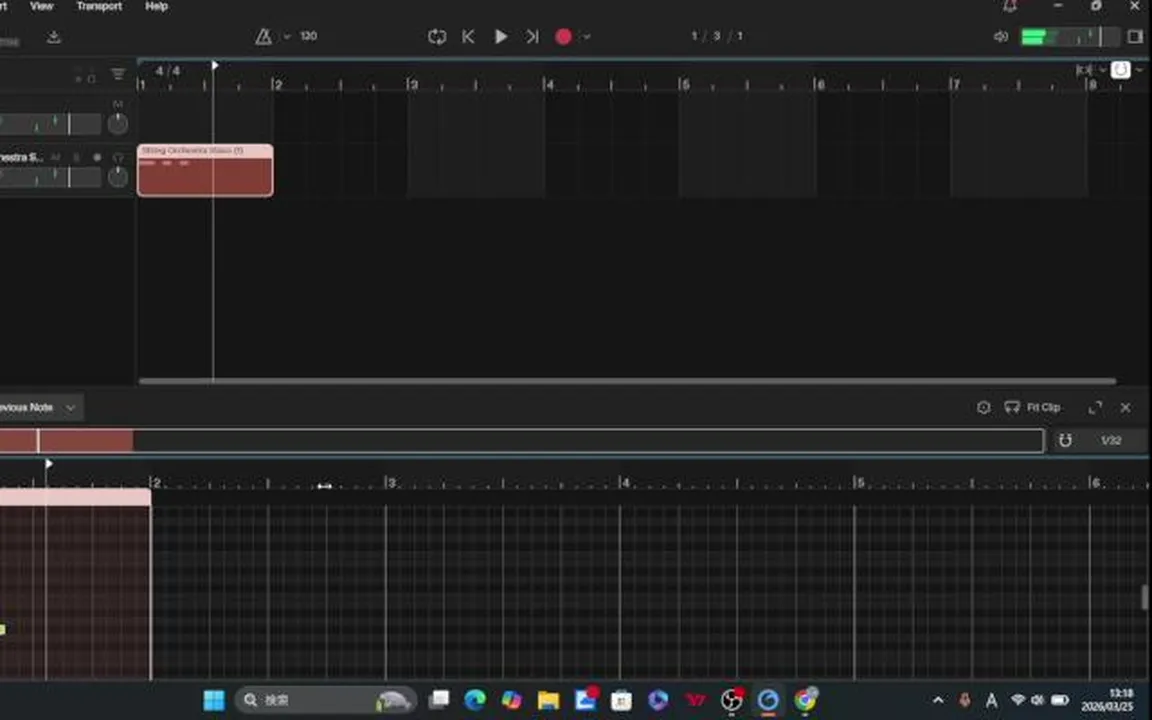The image size is (1152, 720).
Task: Click the editor settings gear-like icon
Action: coord(984,407)
